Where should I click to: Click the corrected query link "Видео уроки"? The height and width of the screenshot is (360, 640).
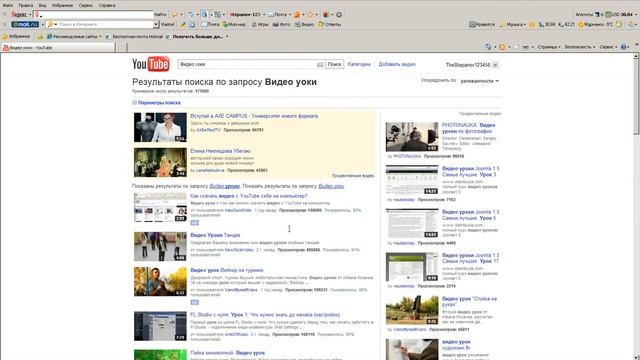tap(224, 186)
